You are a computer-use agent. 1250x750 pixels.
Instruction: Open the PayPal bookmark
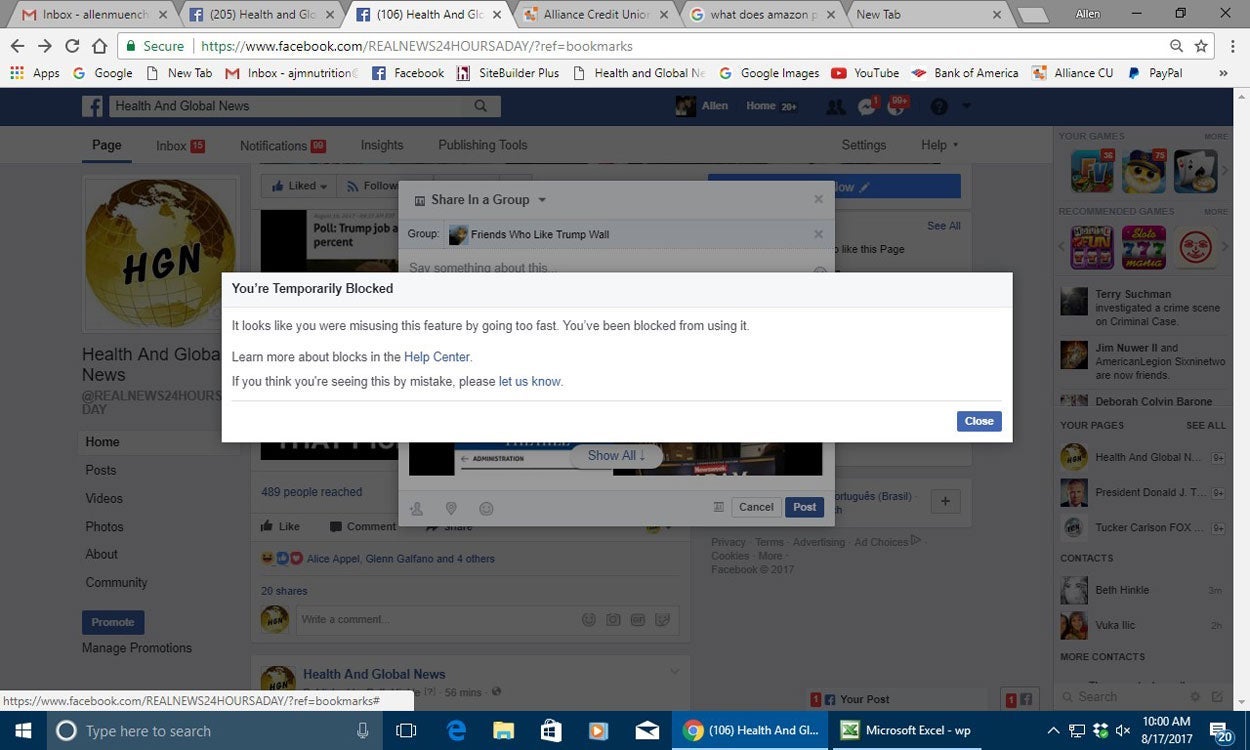tap(1155, 73)
